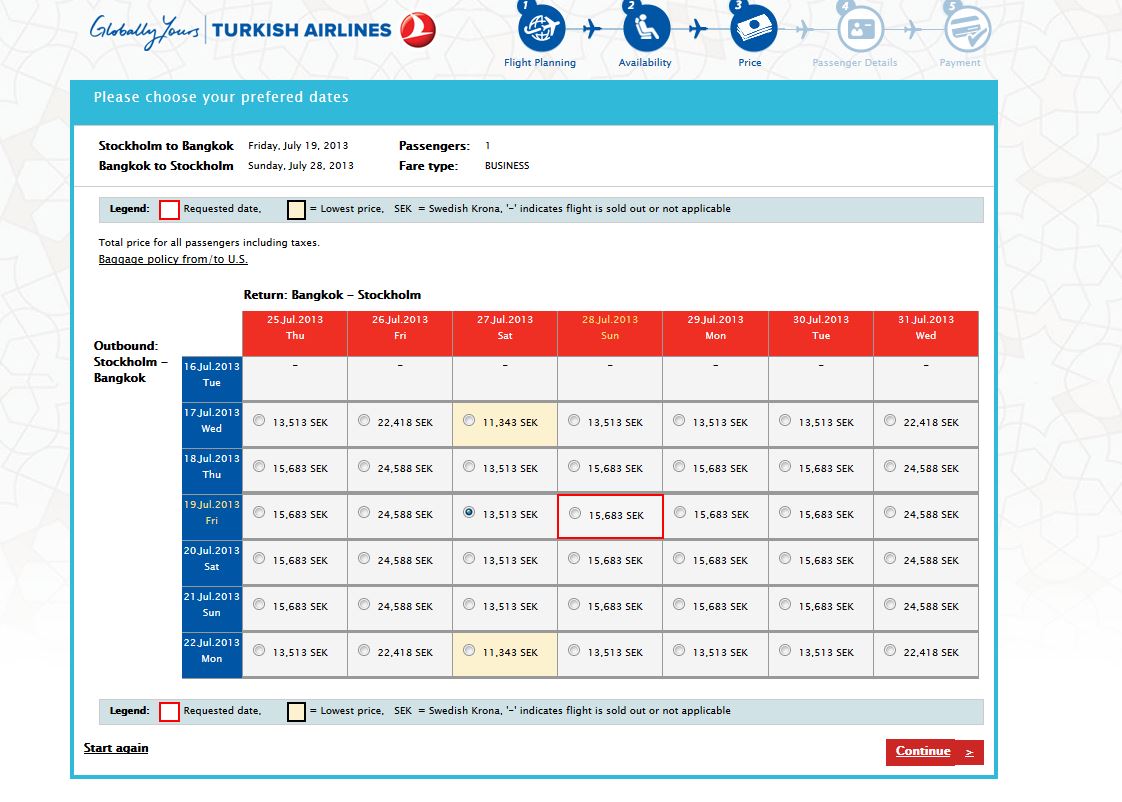The image size is (1122, 802).
Task: Click the Flight Planning step globe icon
Action: pos(541,30)
